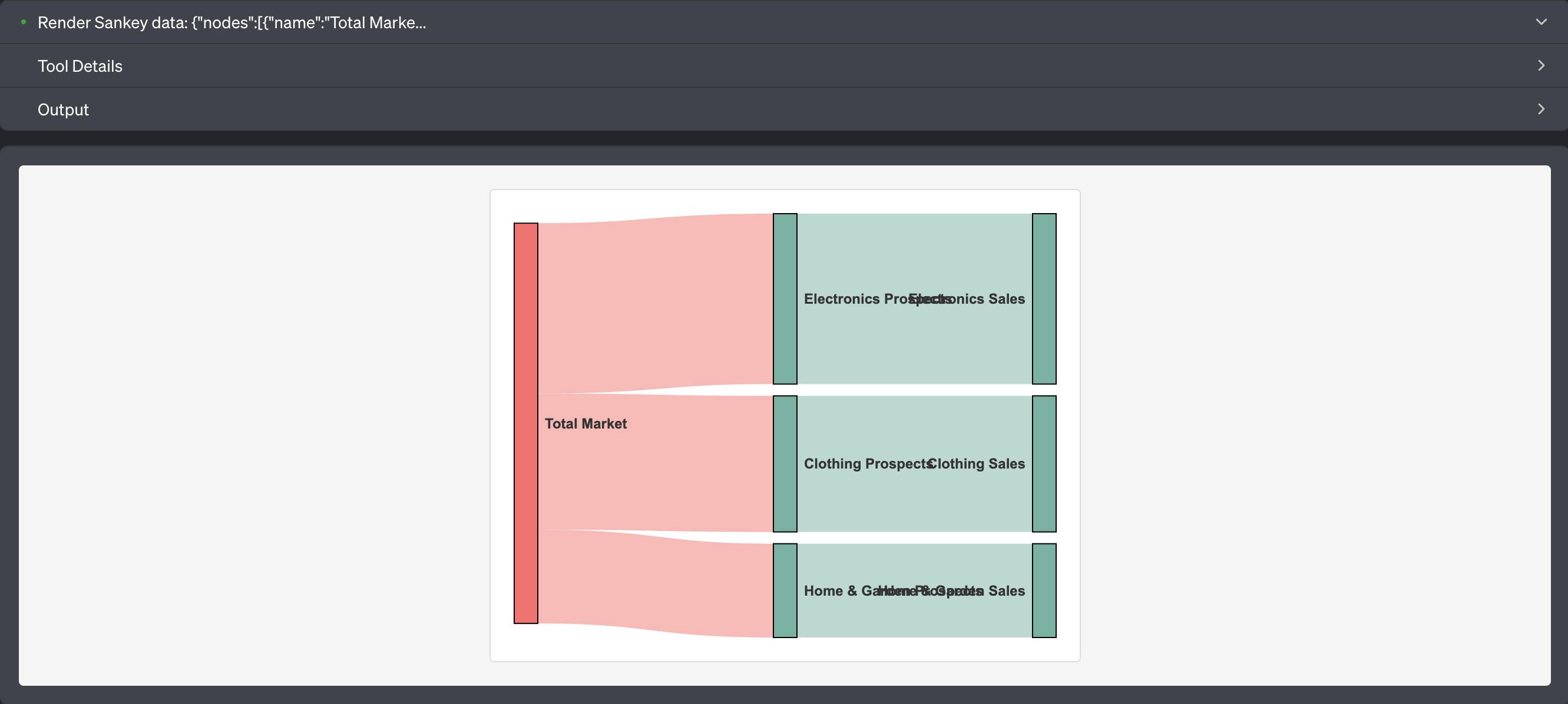Collapse the Render Sankey data chevron
Viewport: 1568px width, 704px height.
(x=1540, y=22)
